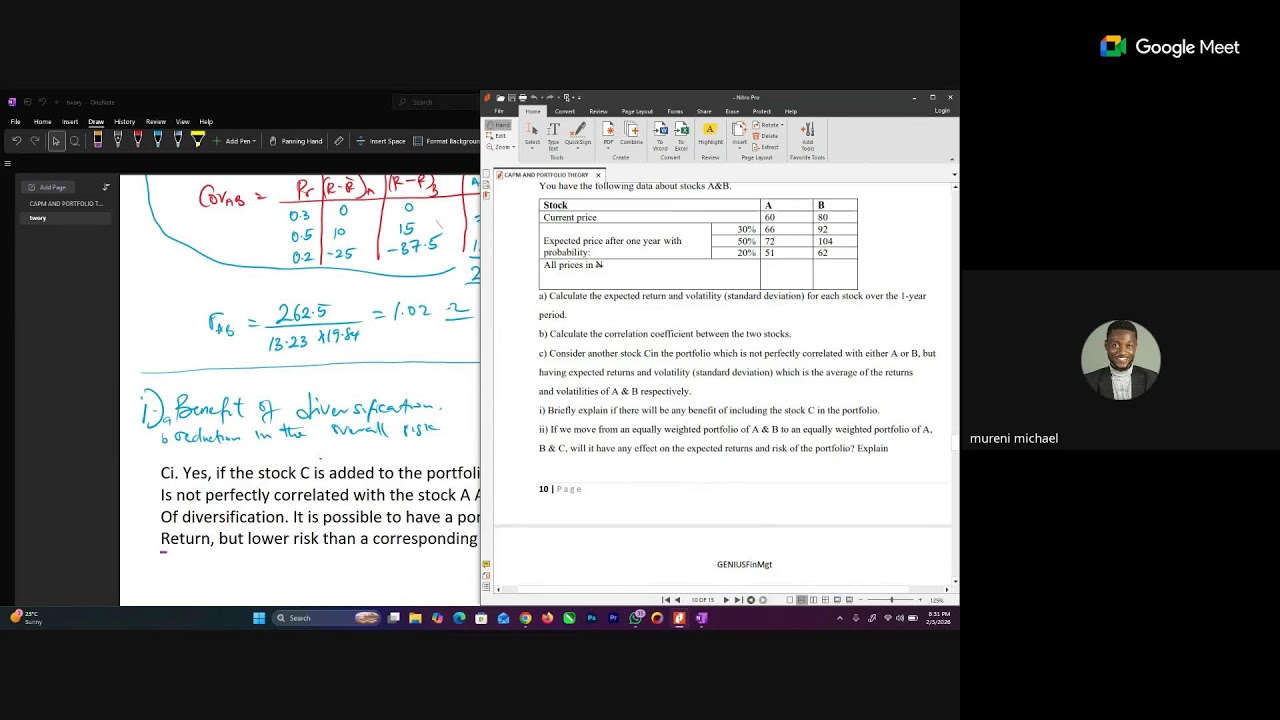
Task: Go to next page in Nitro
Action: [727, 600]
